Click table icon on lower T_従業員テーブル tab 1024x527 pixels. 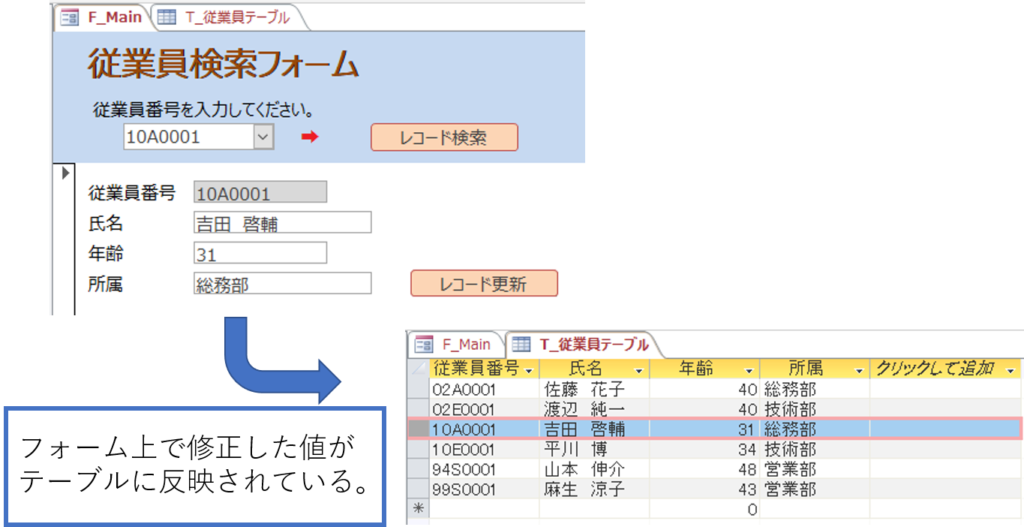(x=521, y=344)
